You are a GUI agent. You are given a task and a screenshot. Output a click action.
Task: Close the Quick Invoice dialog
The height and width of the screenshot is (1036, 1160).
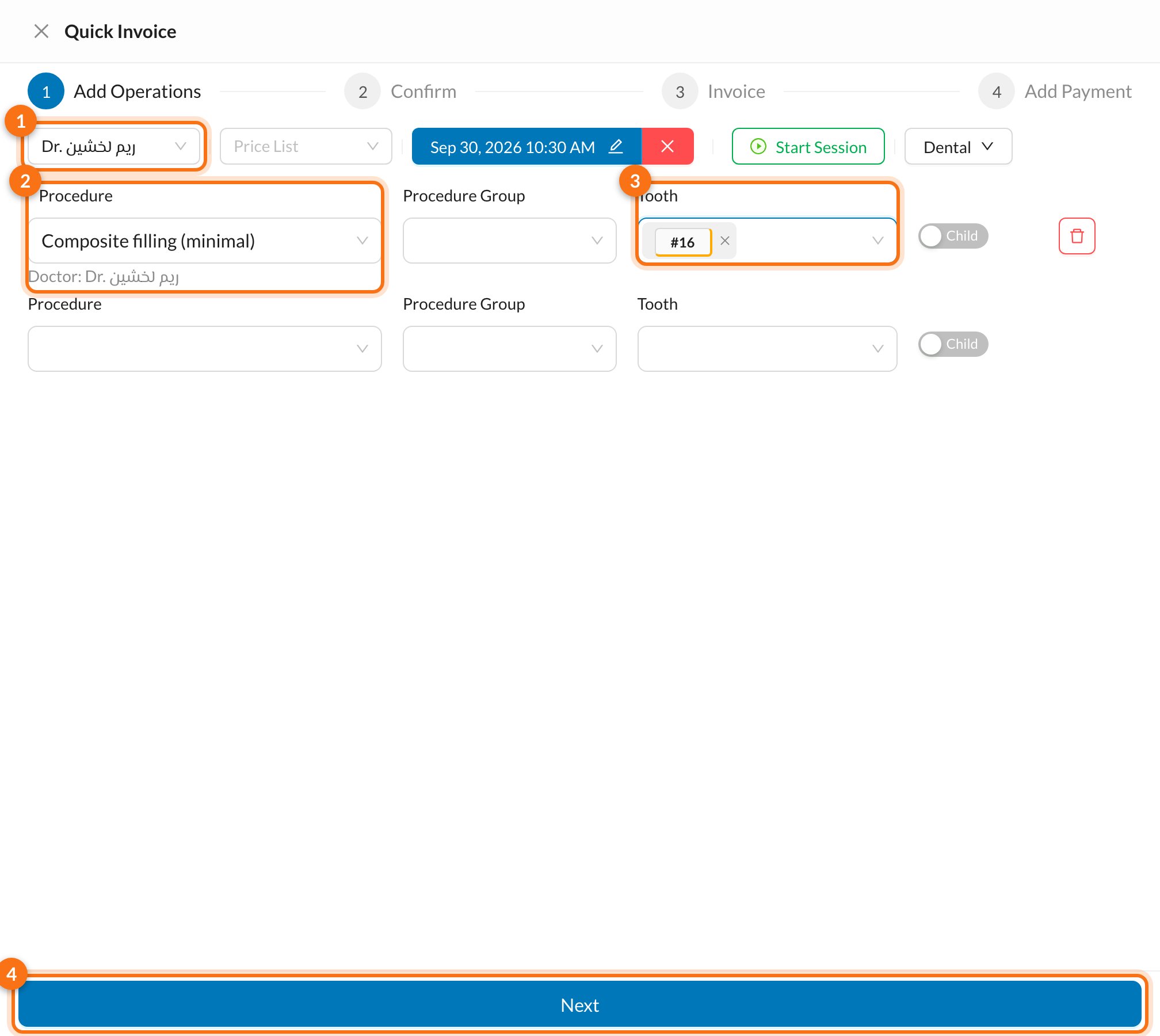click(x=41, y=31)
